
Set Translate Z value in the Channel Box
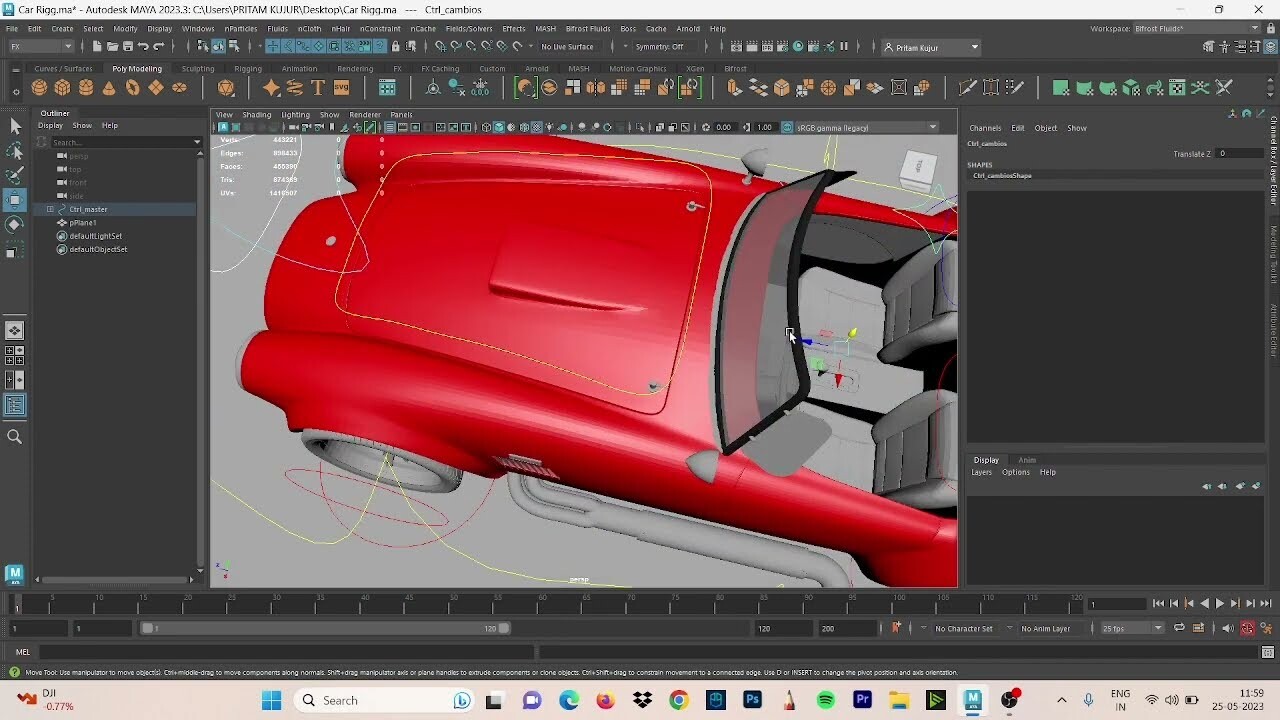[x=1237, y=153]
